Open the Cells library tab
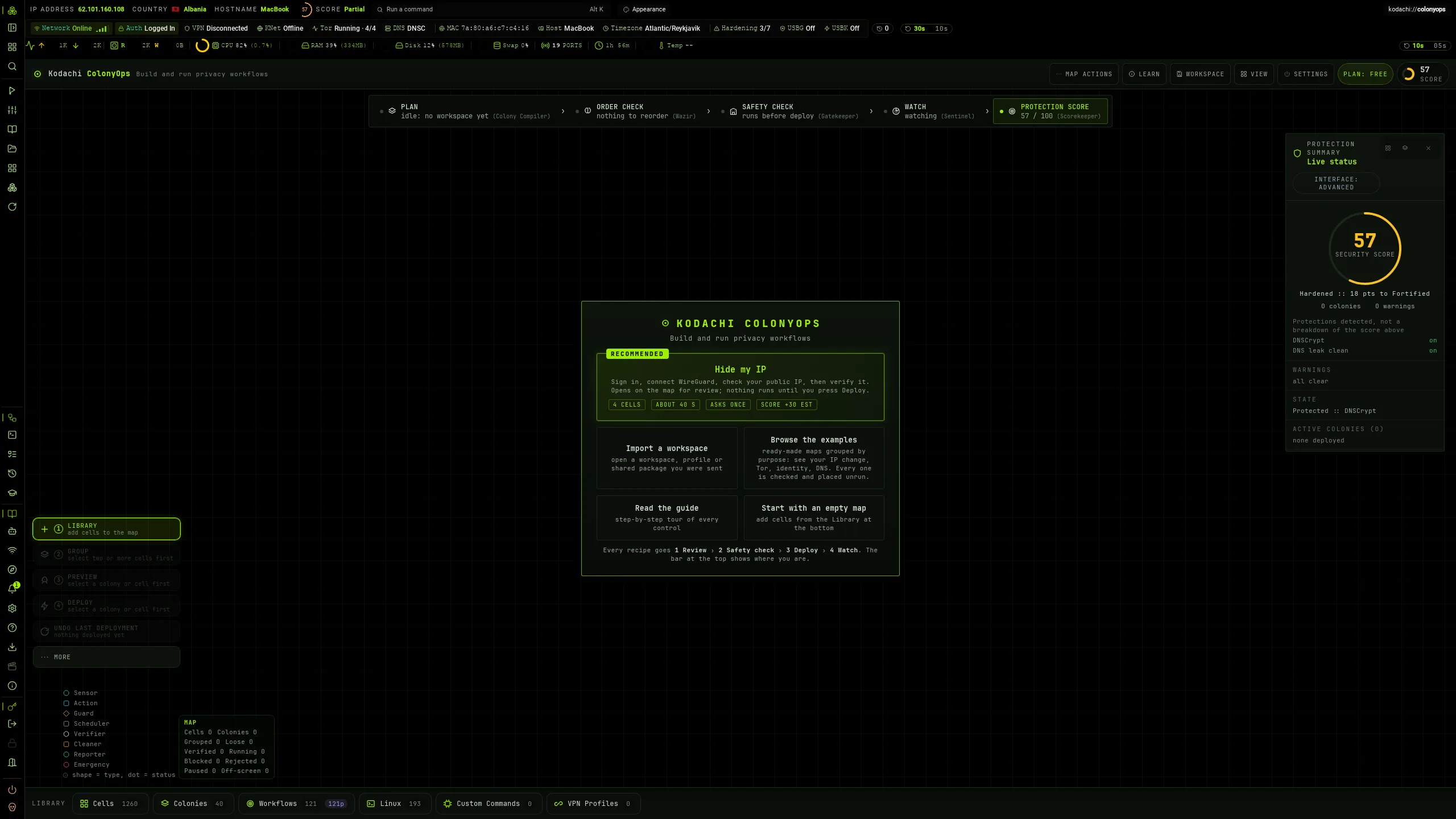The height and width of the screenshot is (819, 1456). tap(110, 804)
